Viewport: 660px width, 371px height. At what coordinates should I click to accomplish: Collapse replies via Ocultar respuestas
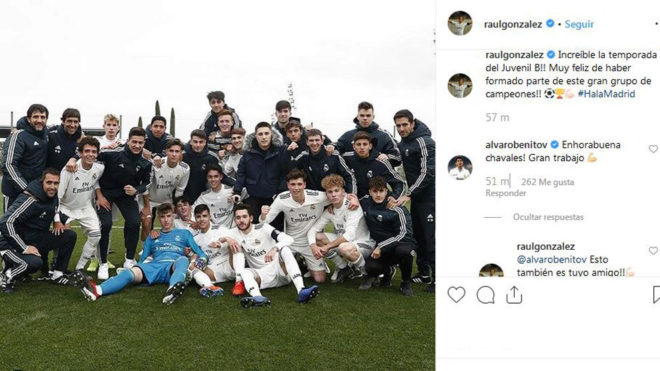pos(548,217)
